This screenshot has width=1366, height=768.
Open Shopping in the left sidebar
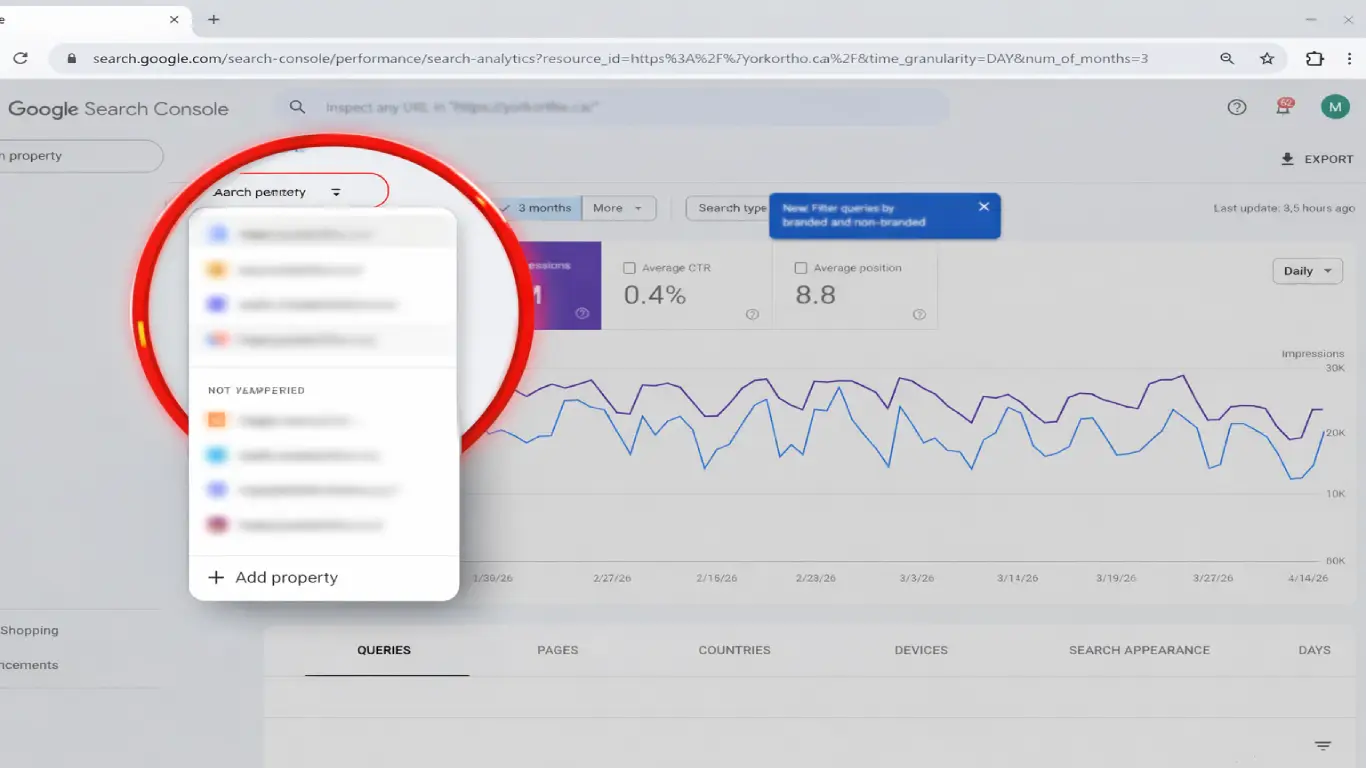tap(30, 631)
